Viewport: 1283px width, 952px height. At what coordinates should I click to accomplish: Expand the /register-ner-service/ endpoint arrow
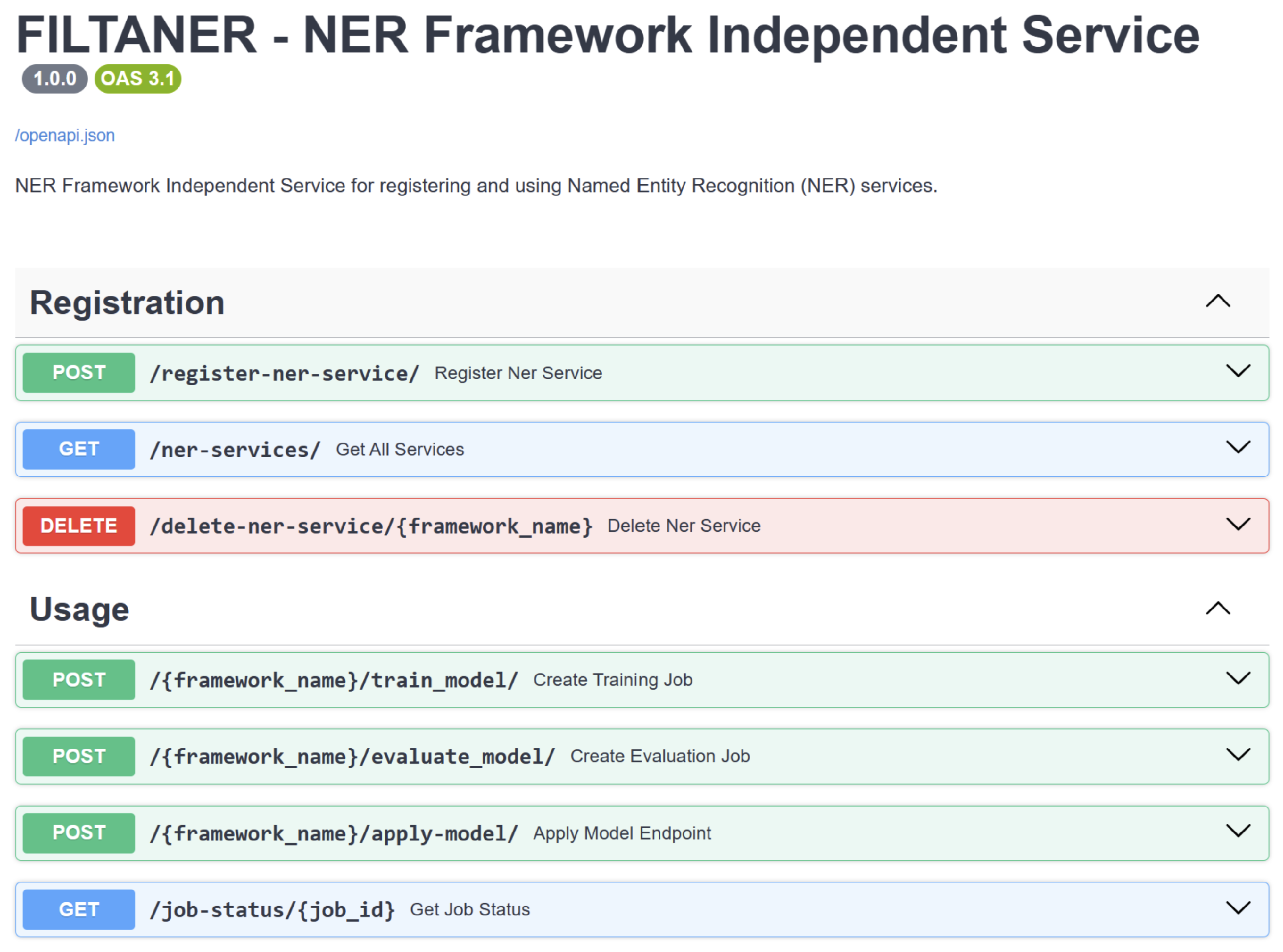coord(1238,371)
